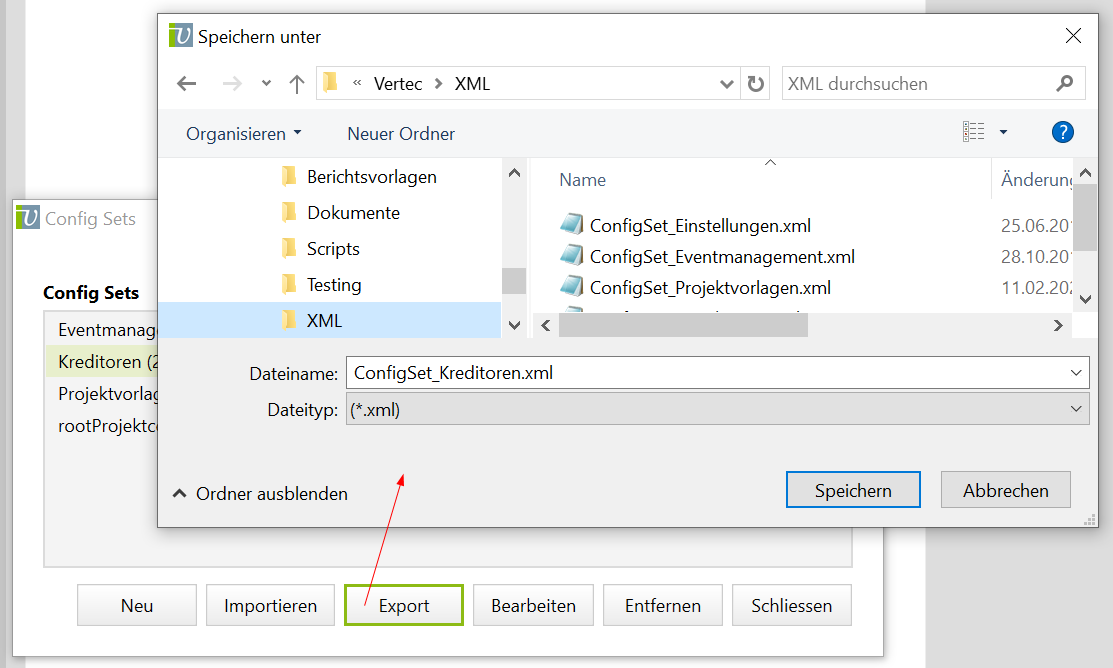Expand the Dateityp combo box
Image resolution: width=1113 pixels, height=668 pixels.
pos(1076,409)
